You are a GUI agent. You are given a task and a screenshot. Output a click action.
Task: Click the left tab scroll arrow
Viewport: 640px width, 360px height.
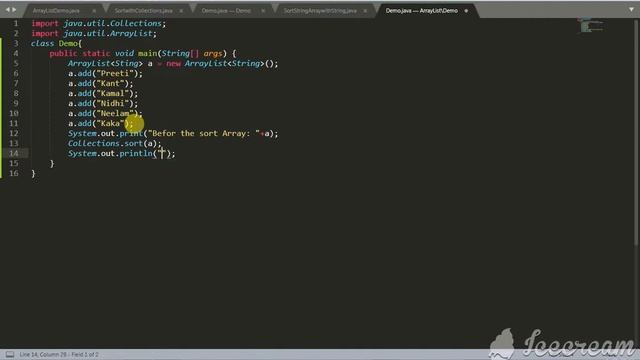[7, 9]
